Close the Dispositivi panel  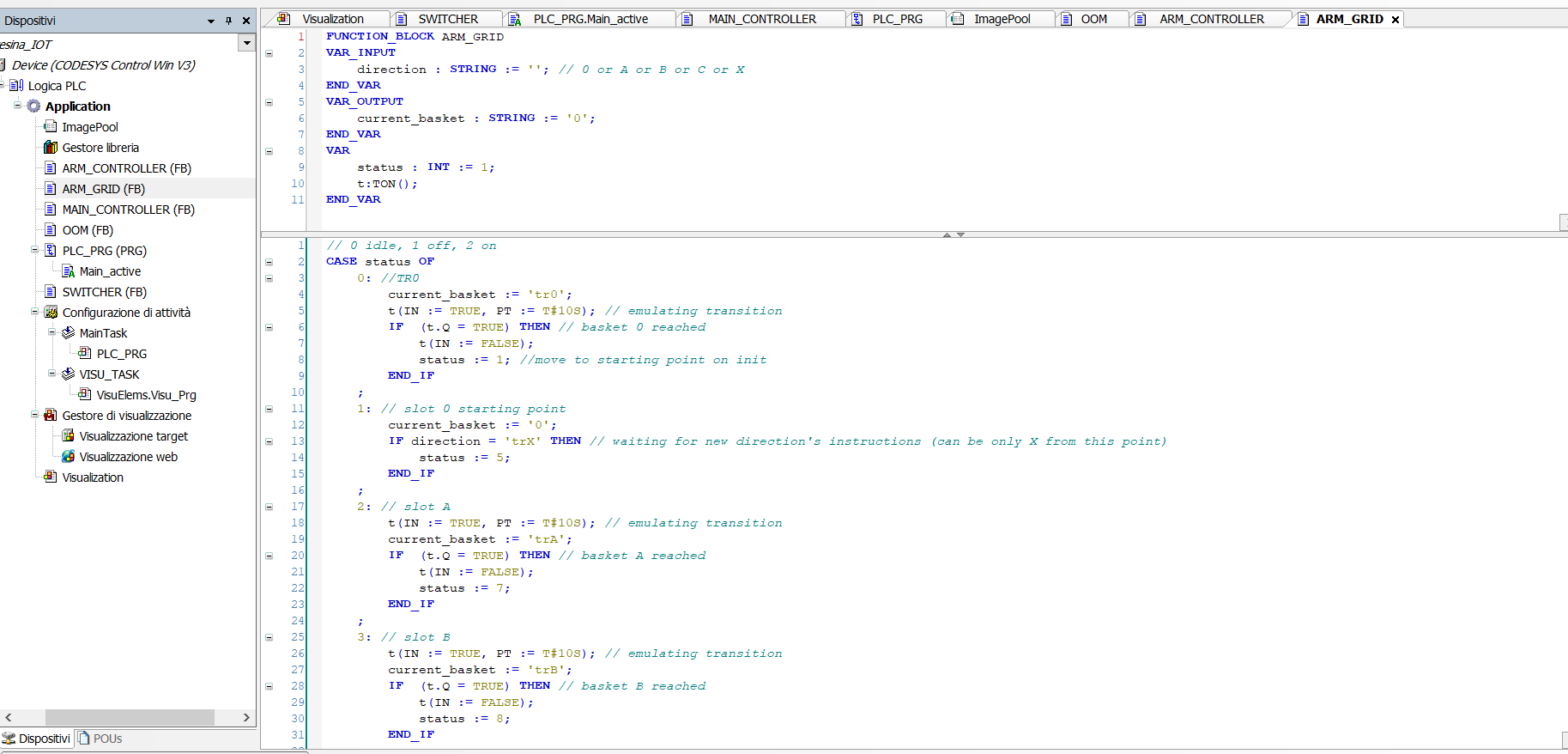point(246,21)
